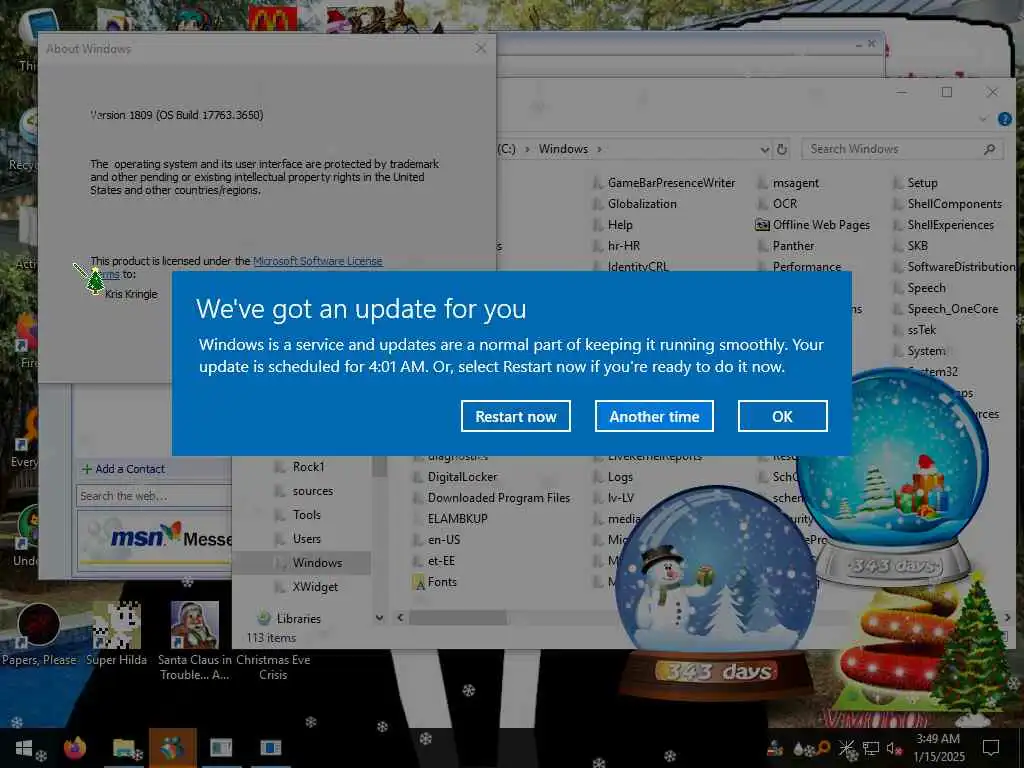
Task: Focus the Search the web field
Action: [x=153, y=496]
